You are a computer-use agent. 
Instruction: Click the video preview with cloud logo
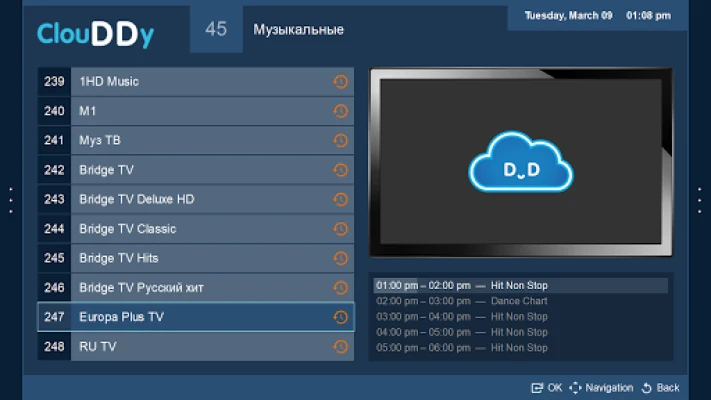pyautogui.click(x=520, y=163)
